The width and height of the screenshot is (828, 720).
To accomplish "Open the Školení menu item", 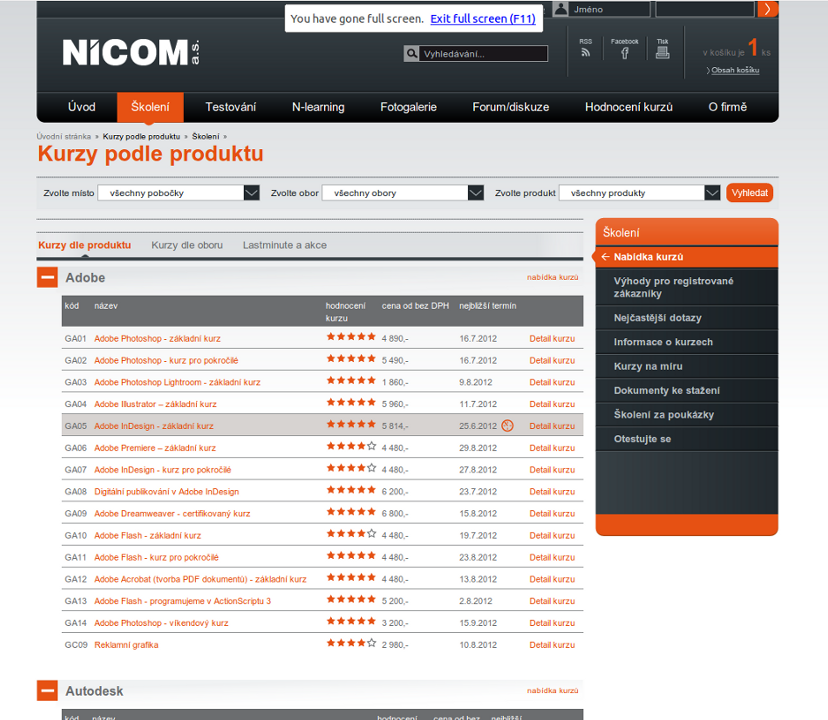I will pos(150,107).
